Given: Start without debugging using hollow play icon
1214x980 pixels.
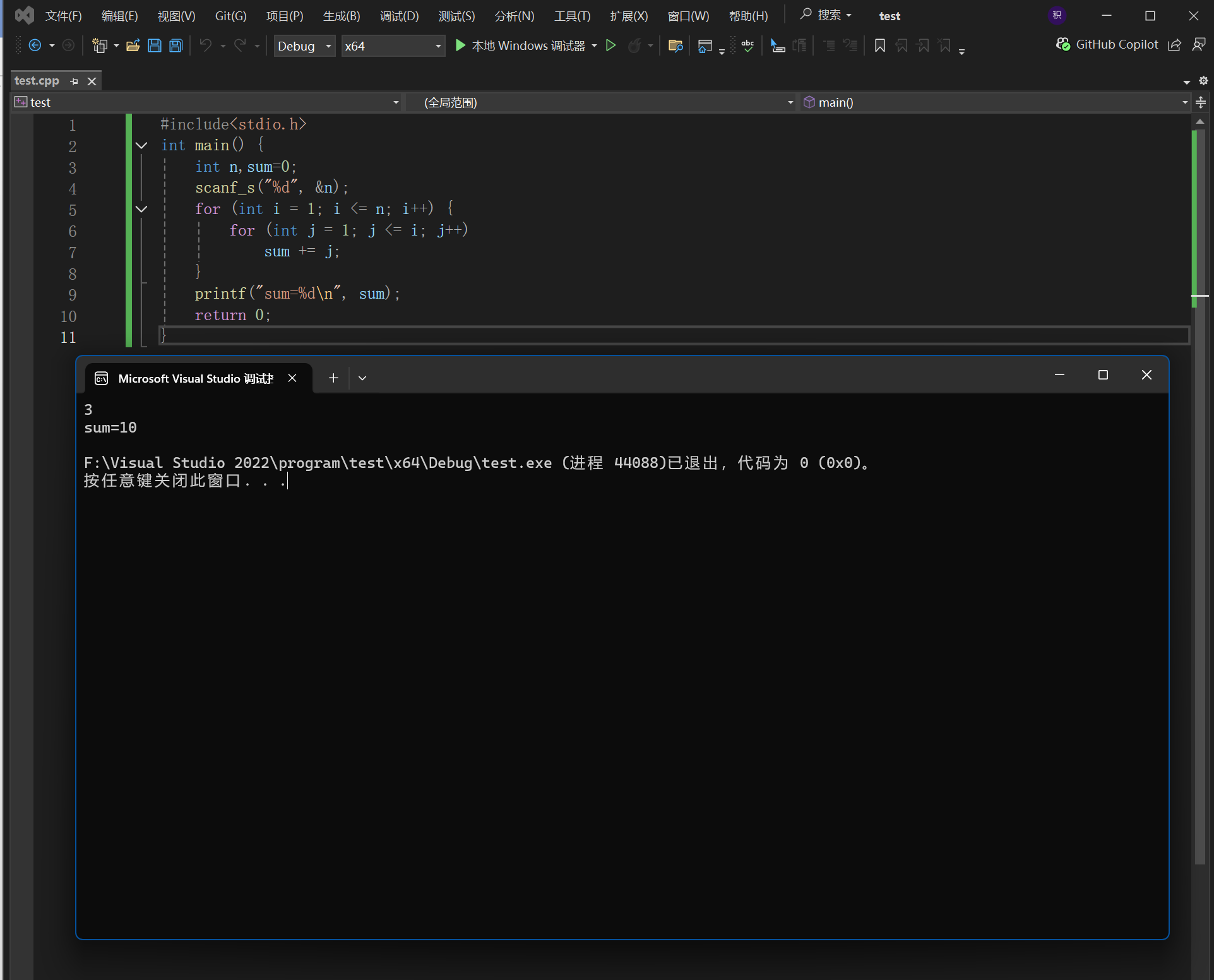Looking at the screenshot, I should coord(610,45).
